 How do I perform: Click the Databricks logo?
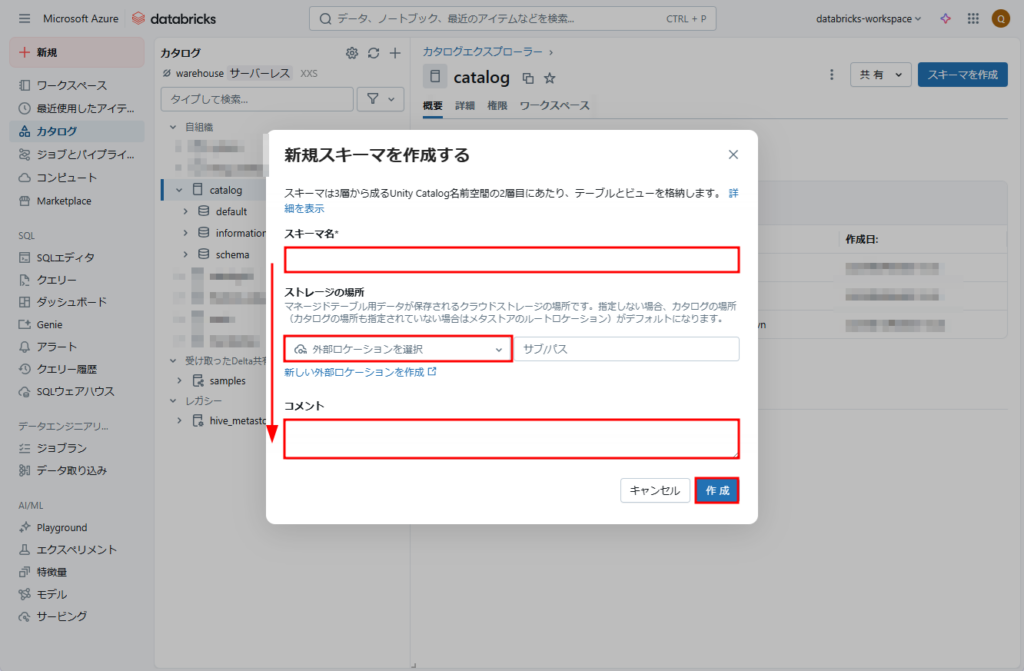coord(174,18)
